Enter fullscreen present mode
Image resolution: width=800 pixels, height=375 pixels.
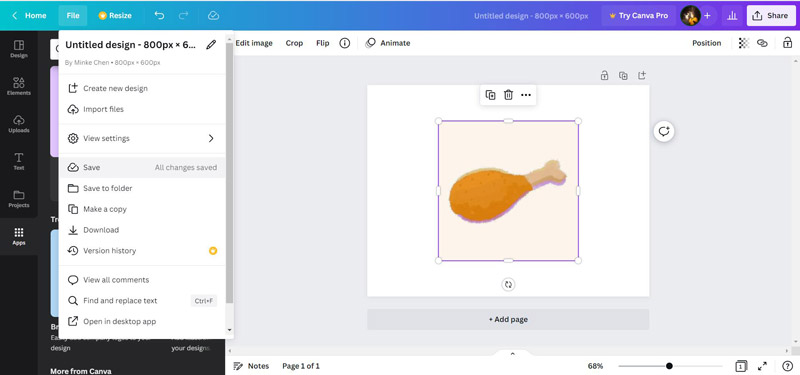(x=762, y=366)
